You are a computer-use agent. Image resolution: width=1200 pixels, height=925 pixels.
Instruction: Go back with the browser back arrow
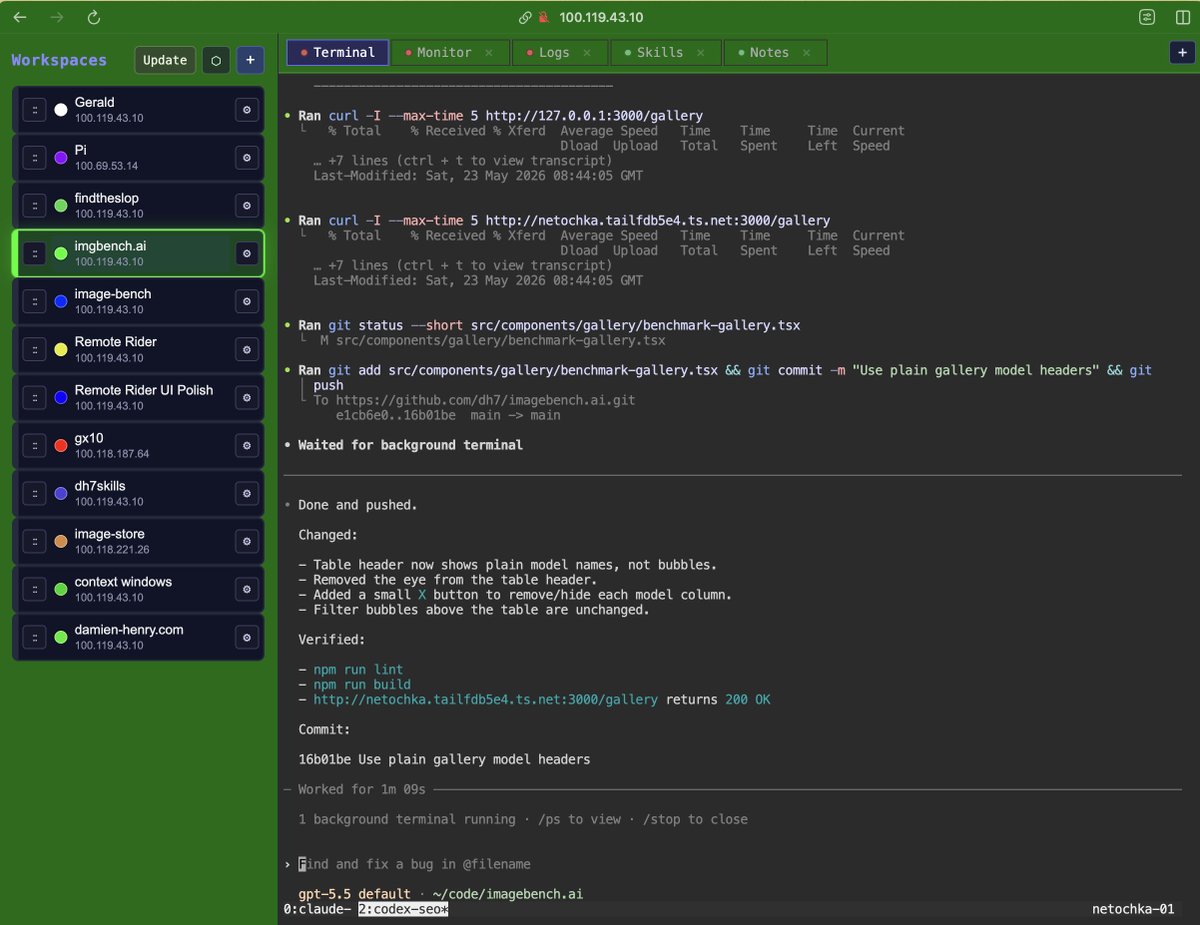(x=20, y=17)
